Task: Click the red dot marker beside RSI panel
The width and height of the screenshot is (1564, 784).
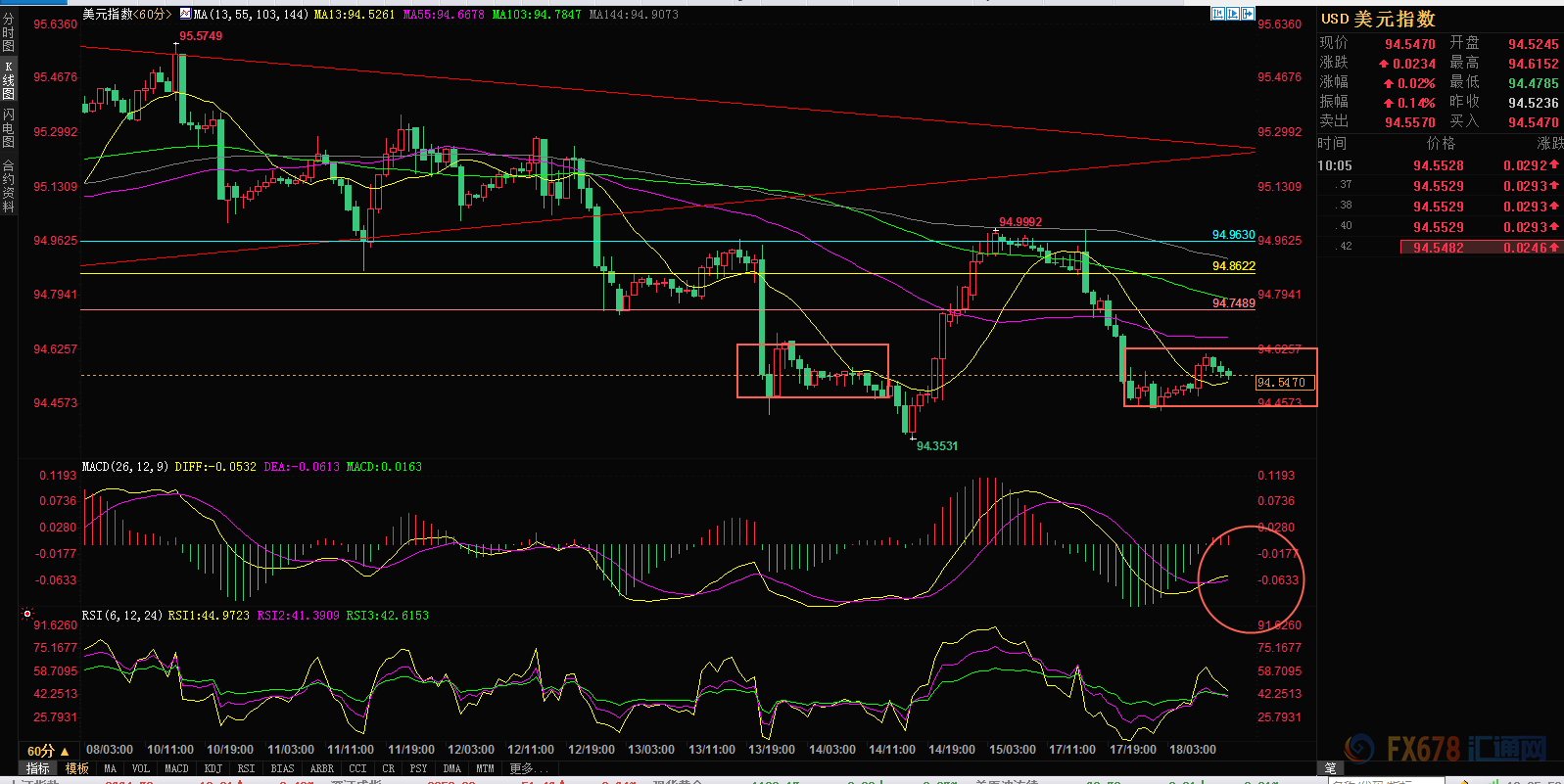Action: click(x=27, y=615)
